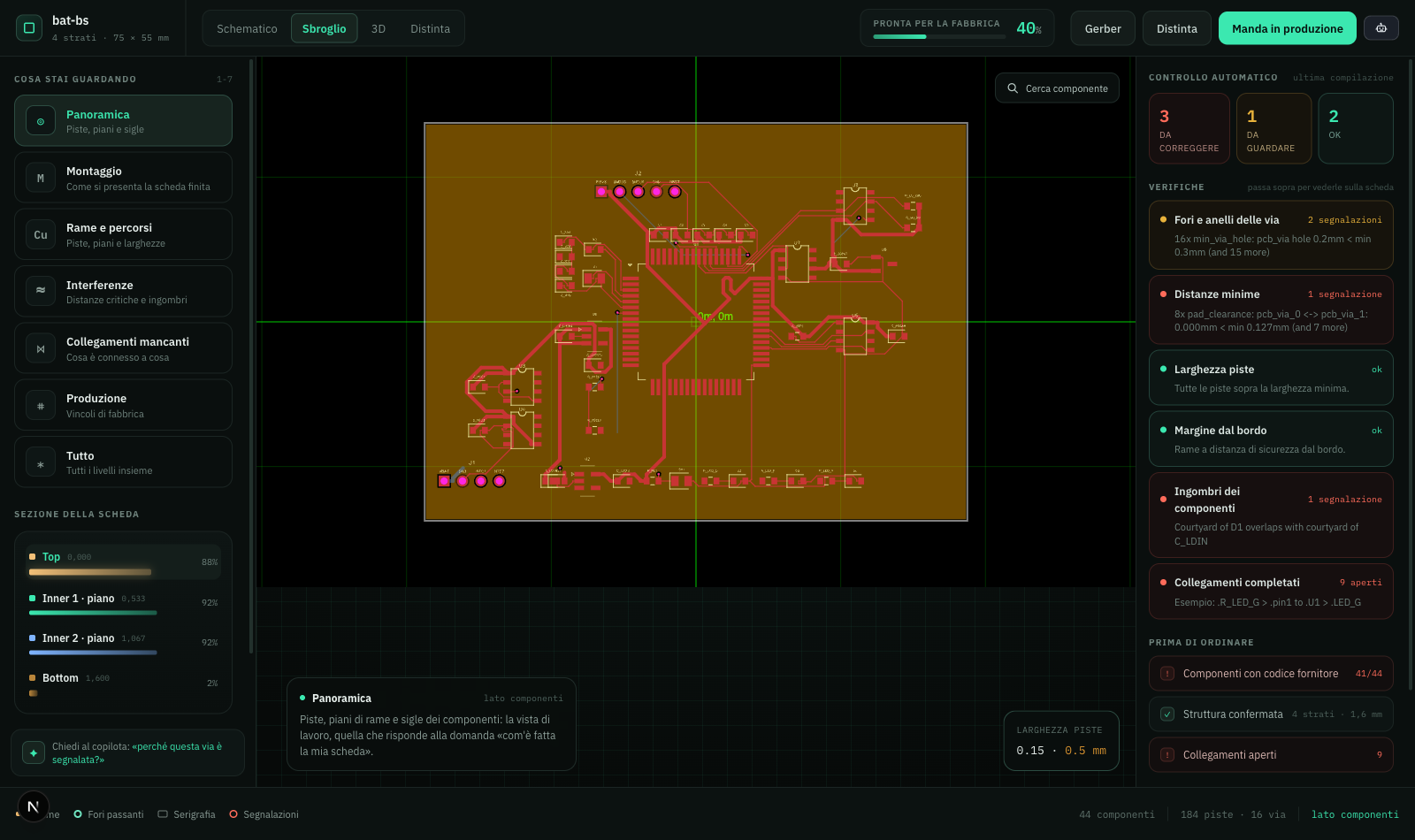Click the Gerber export button

1103,28
